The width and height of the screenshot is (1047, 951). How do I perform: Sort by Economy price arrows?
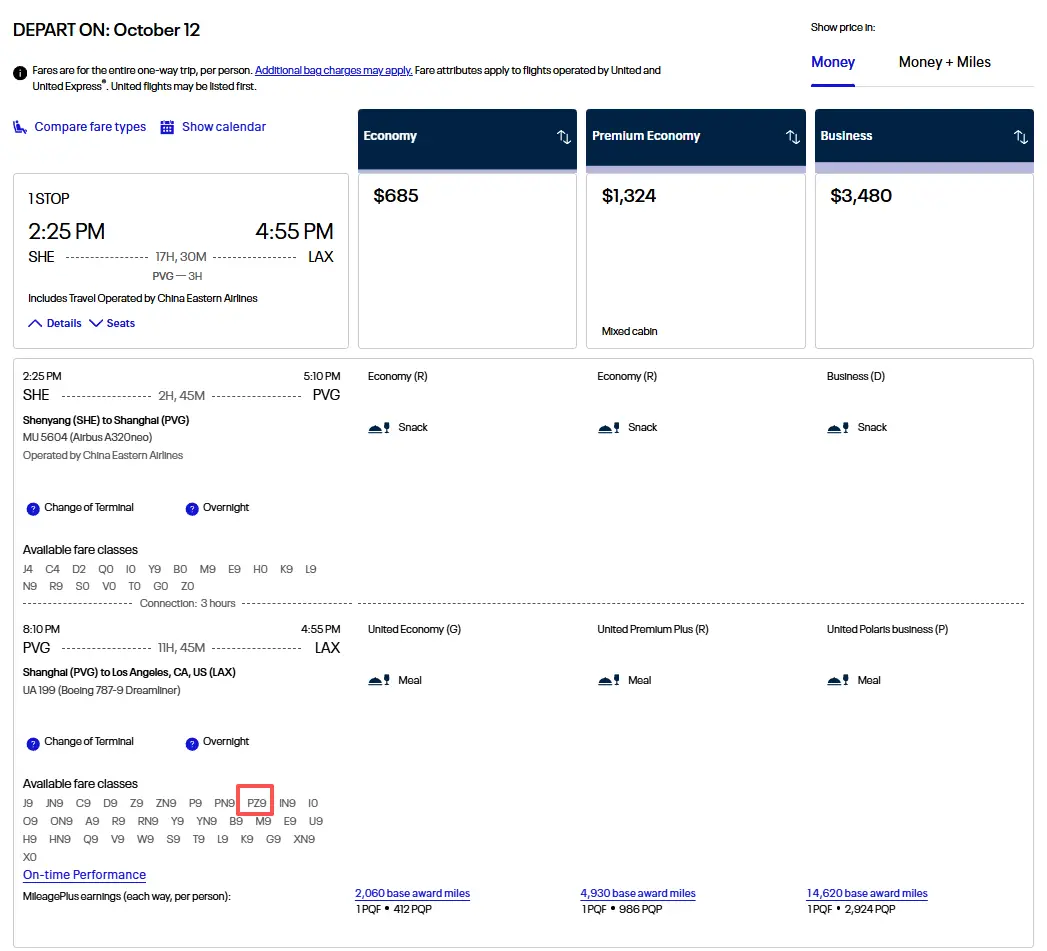point(563,137)
